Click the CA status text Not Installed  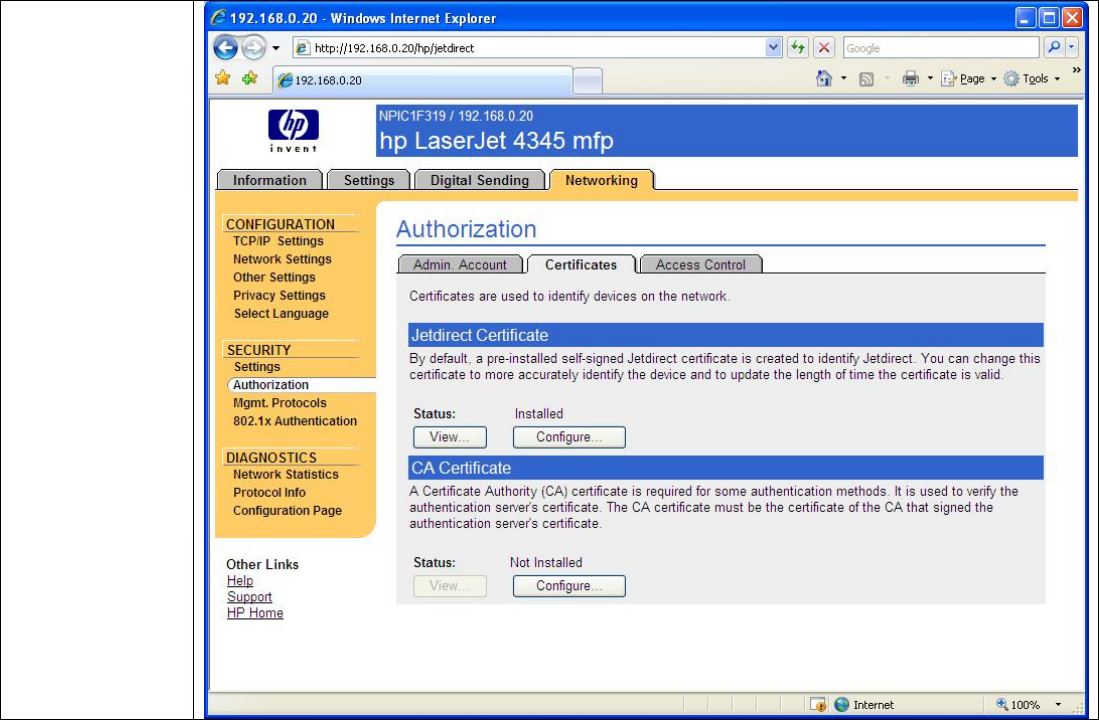pos(546,562)
